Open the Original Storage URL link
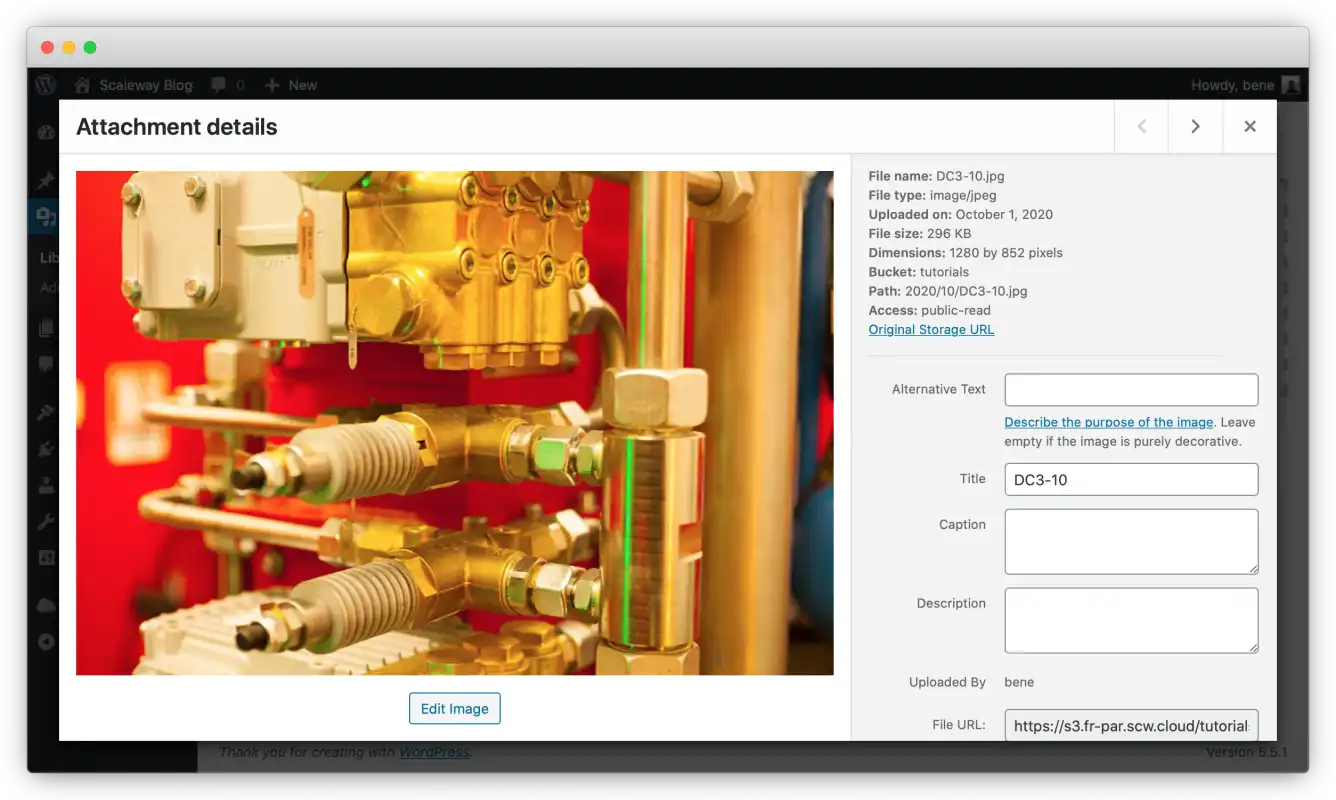This screenshot has height=800, width=1336. [x=931, y=329]
